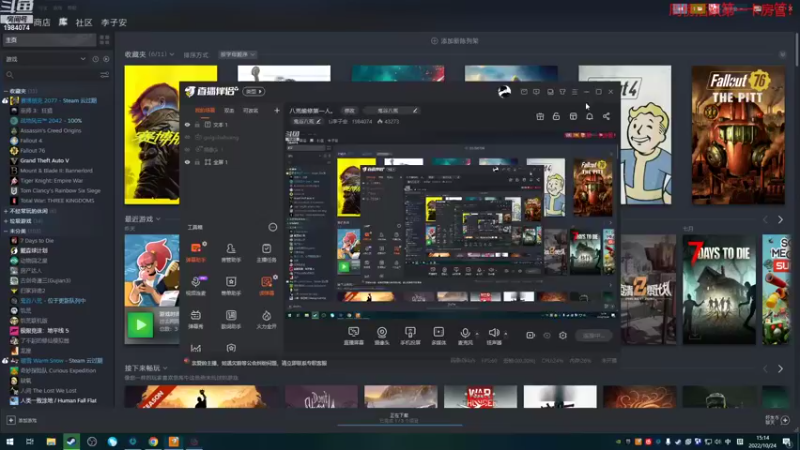
Task: Open Steam advanced filter sliders icon
Action: pos(105,75)
